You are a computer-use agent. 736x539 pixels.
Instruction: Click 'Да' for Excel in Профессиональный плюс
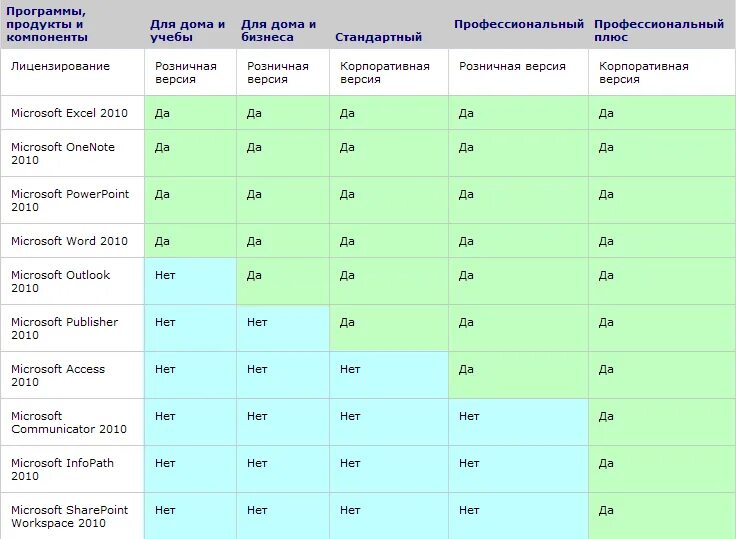pos(606,113)
